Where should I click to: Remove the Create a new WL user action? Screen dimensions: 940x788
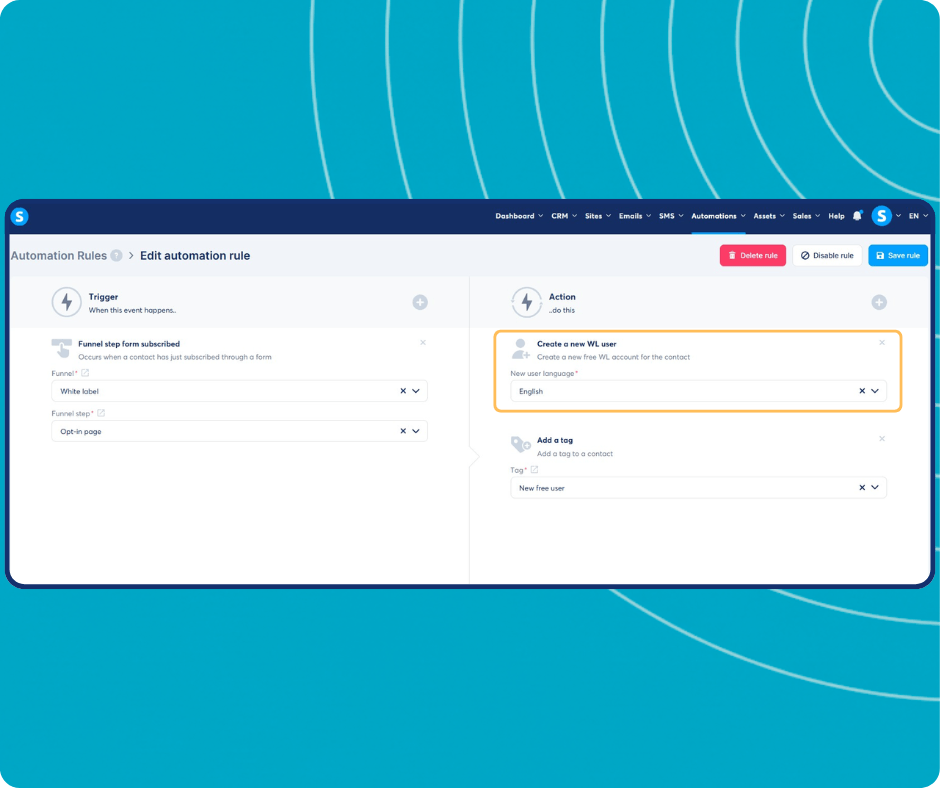coord(882,342)
